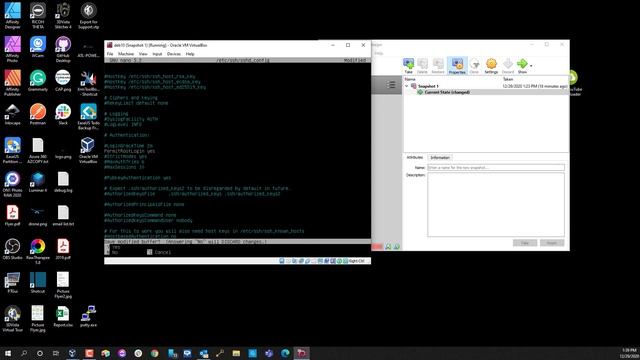This screenshot has height=360, width=640.
Task: Select the Snapshot 1 row
Action: pyautogui.click(x=486, y=86)
